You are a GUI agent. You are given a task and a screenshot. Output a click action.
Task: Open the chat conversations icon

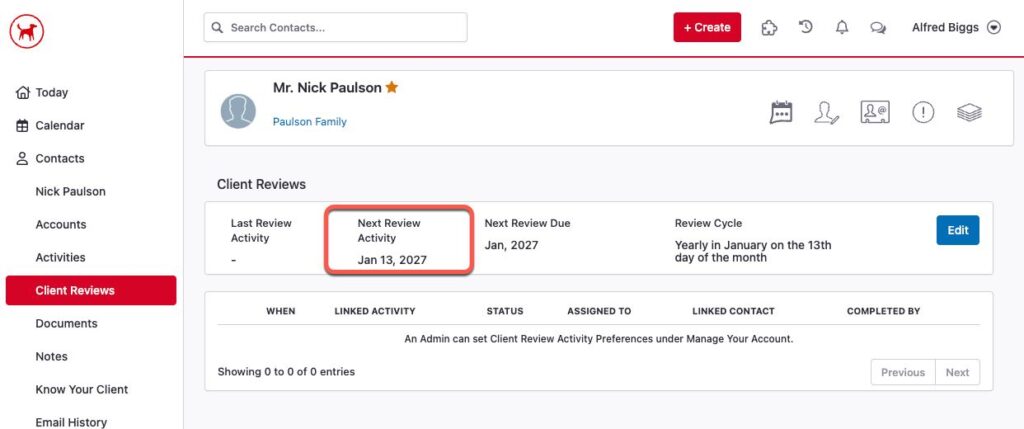(878, 28)
